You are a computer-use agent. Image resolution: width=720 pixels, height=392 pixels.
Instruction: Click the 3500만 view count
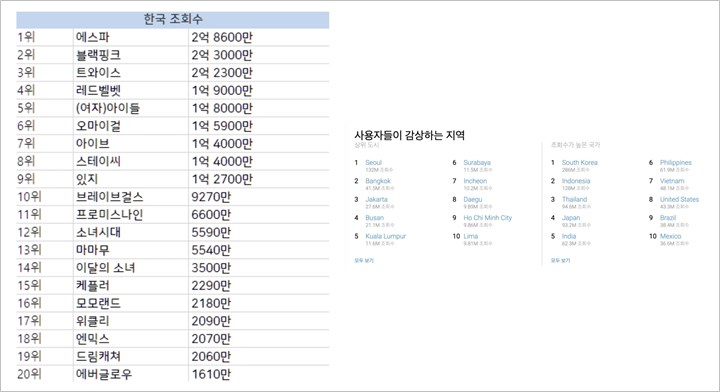pyautogui.click(x=211, y=268)
